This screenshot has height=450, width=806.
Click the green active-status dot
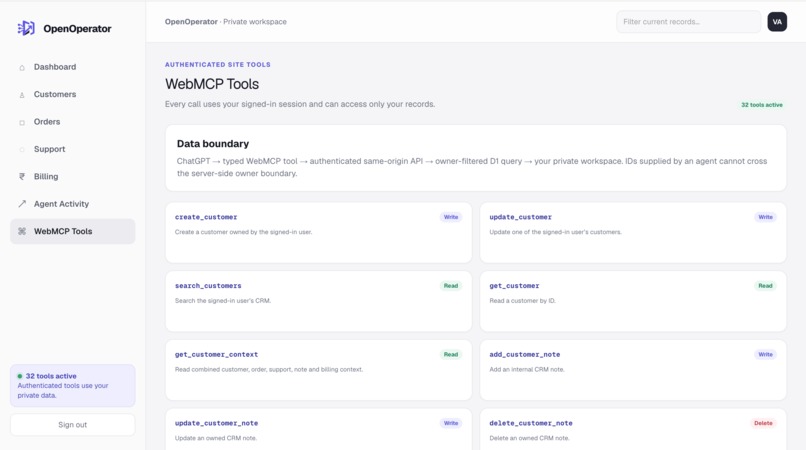(20, 376)
